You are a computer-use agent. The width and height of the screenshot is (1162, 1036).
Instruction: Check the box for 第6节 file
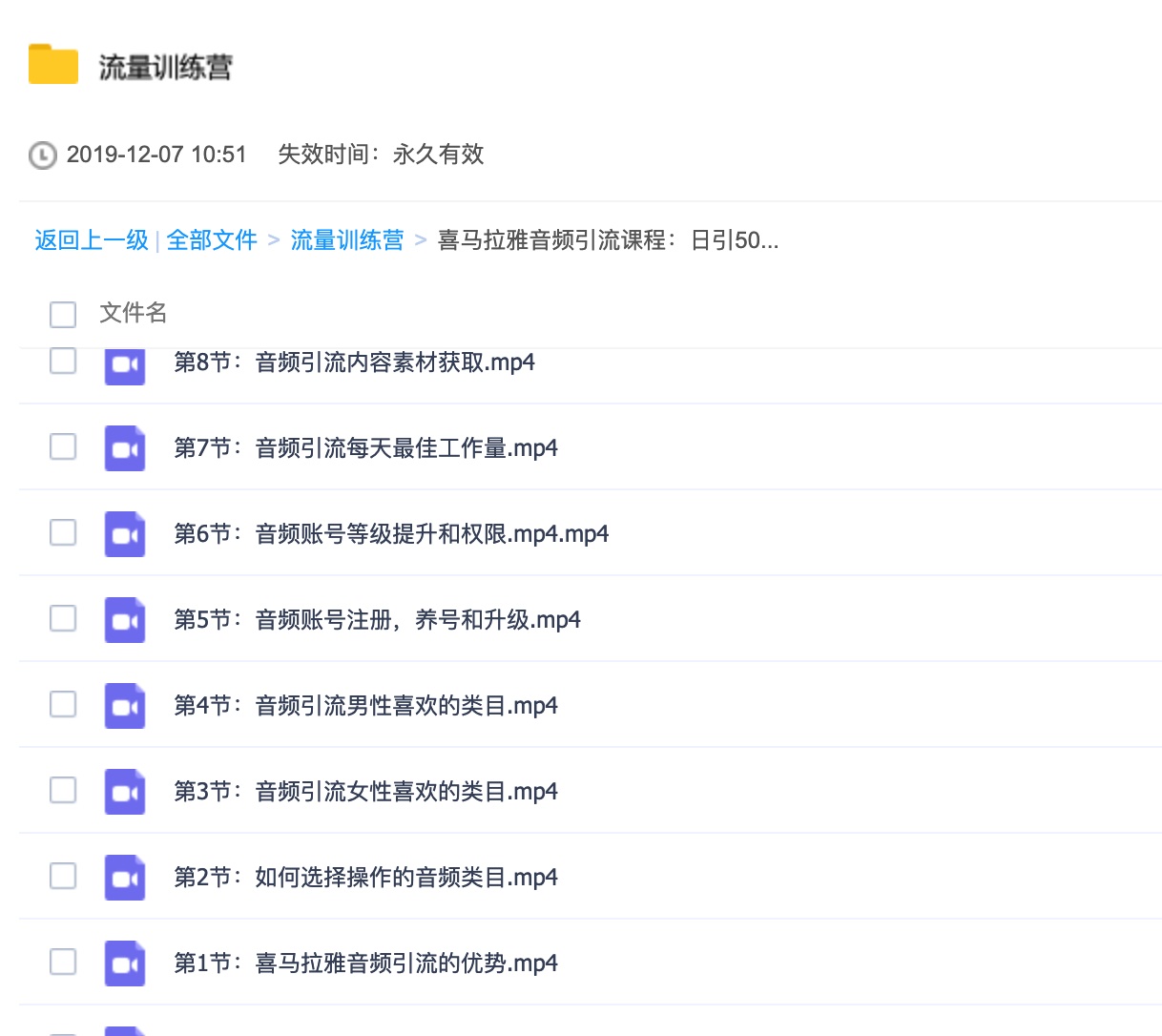point(63,532)
